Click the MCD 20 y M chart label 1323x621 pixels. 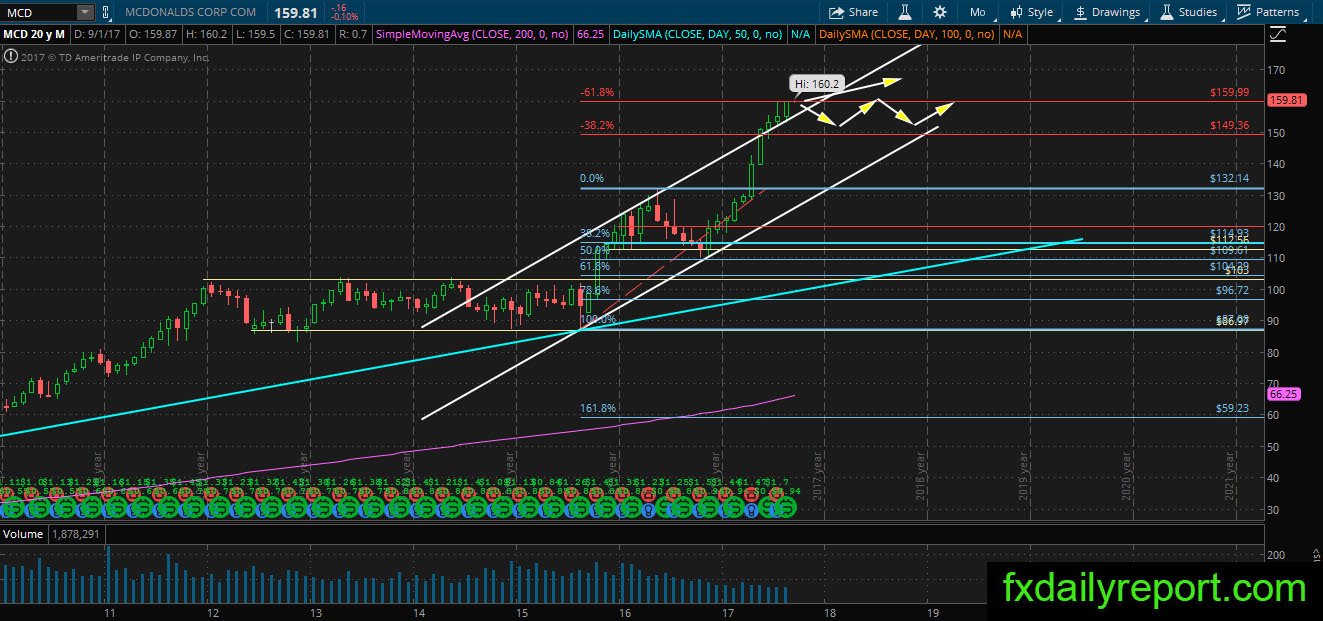32,34
